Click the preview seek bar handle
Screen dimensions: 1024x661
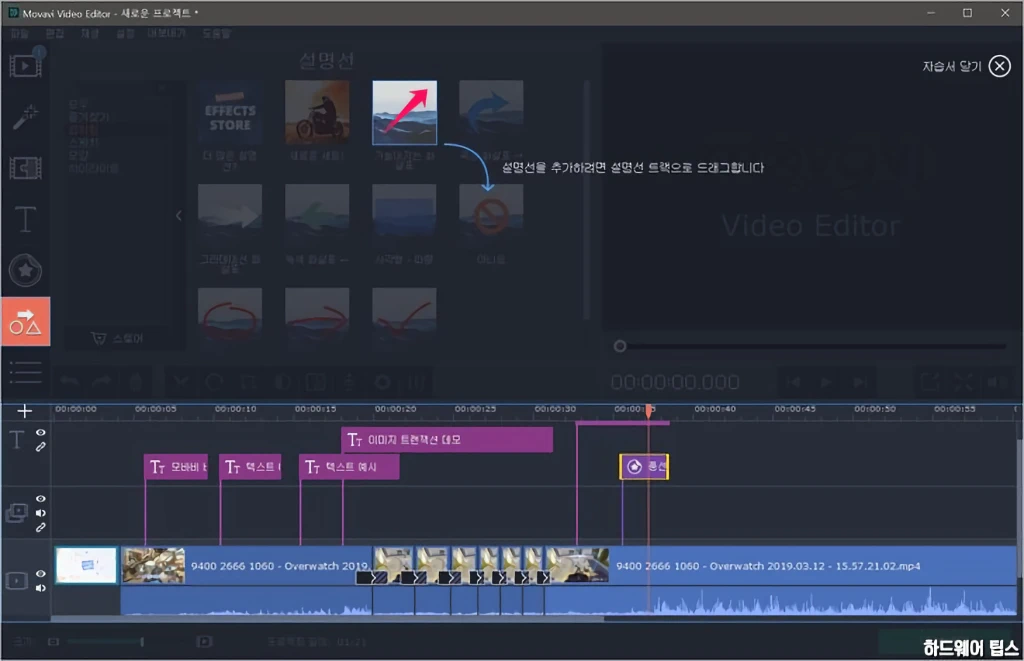[620, 346]
